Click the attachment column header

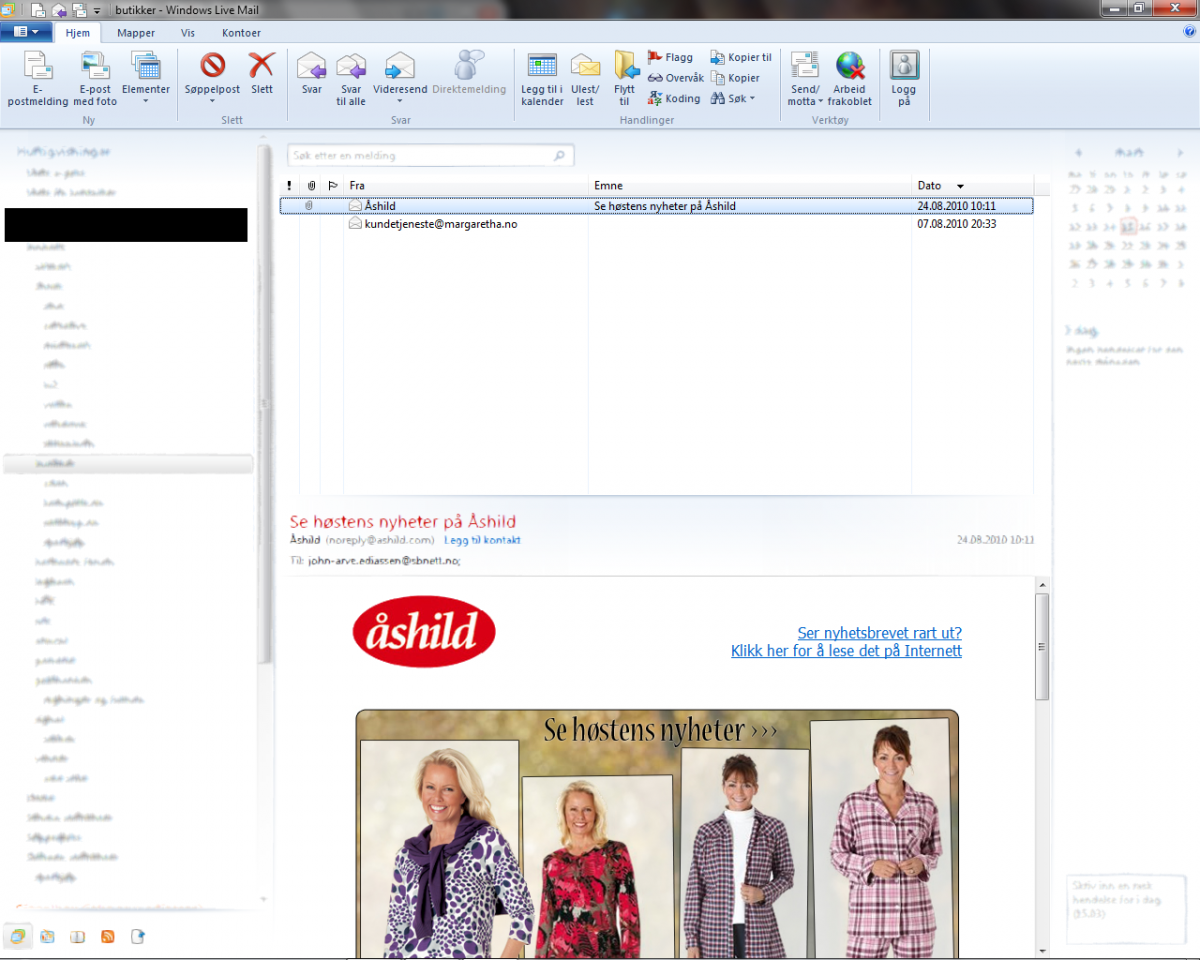[x=311, y=186]
